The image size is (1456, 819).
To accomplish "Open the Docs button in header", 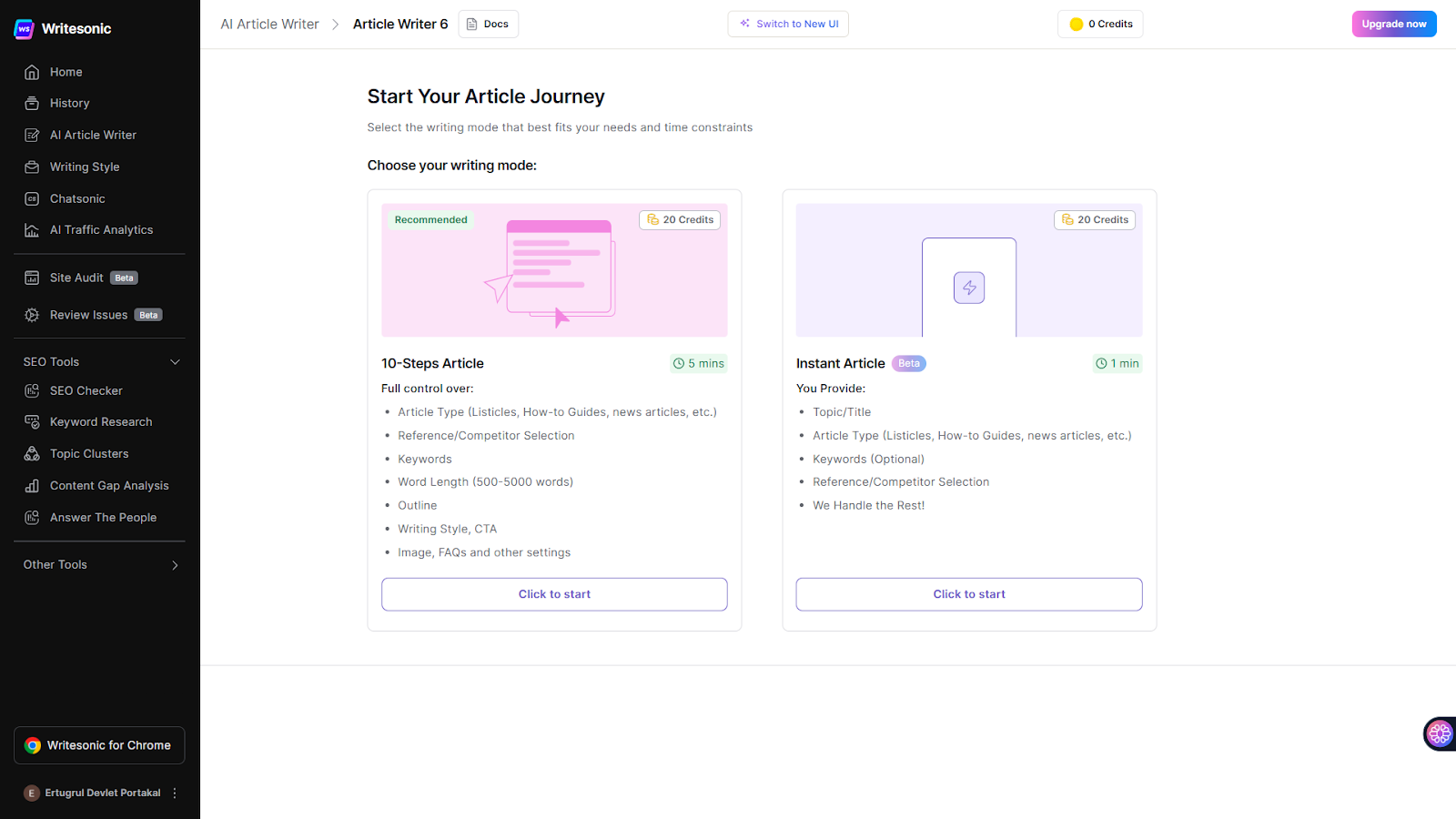I will tap(489, 24).
